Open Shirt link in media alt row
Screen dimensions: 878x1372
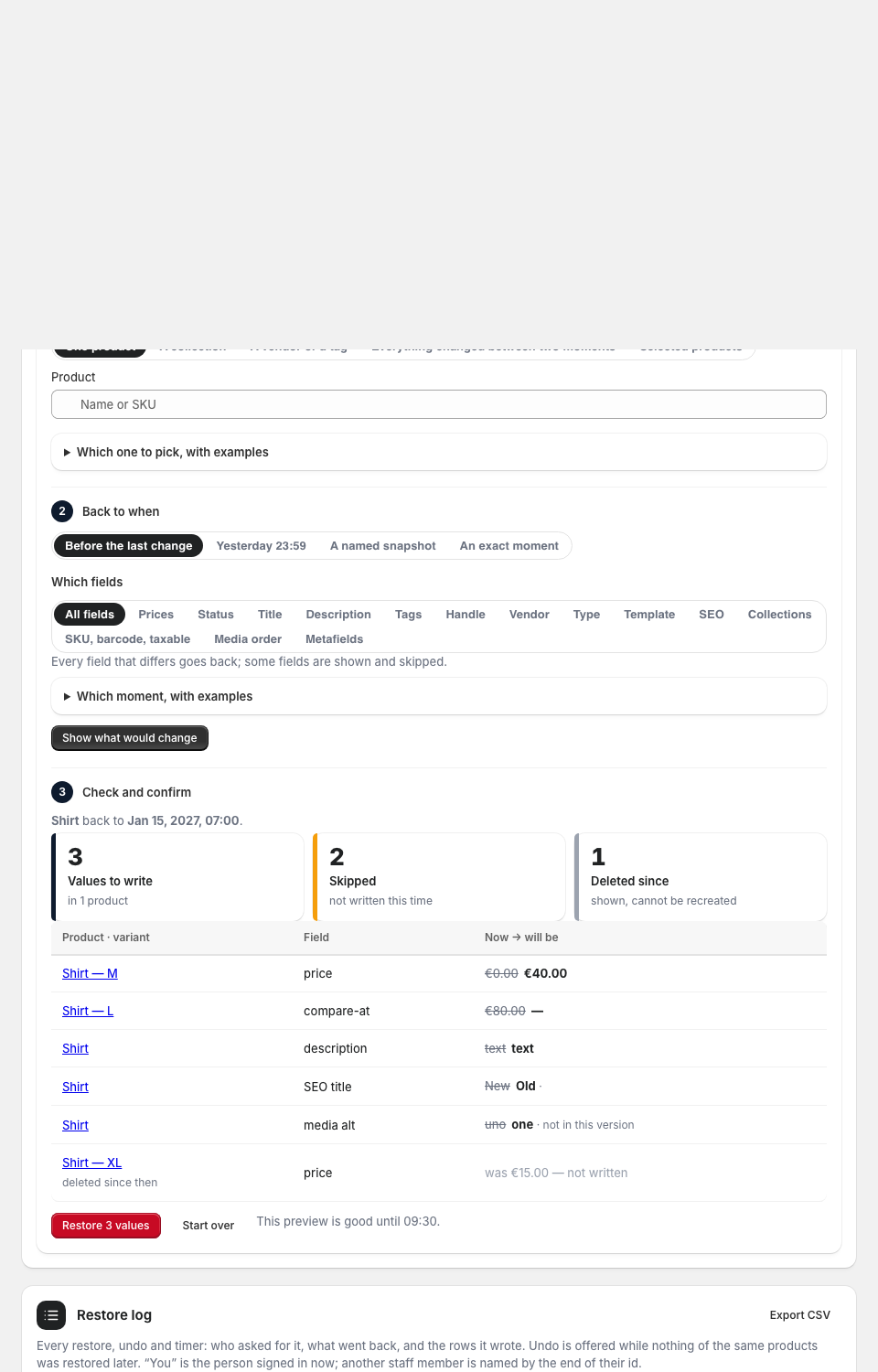tap(75, 1125)
